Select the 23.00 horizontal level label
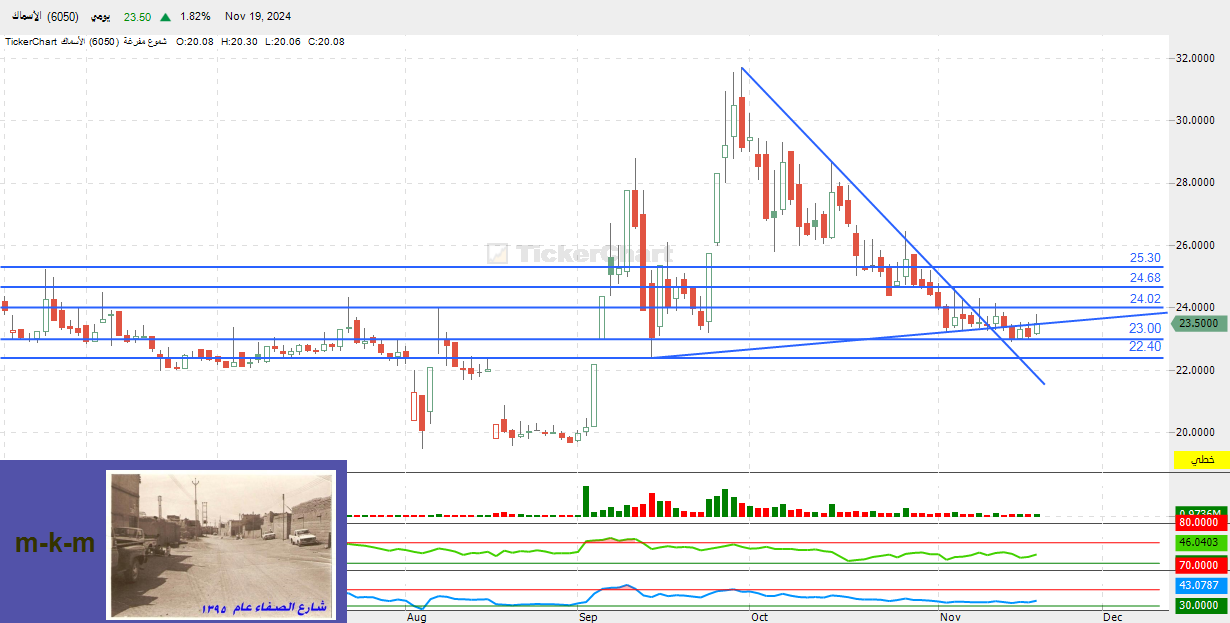This screenshot has height=623, width=1230. click(x=1145, y=328)
